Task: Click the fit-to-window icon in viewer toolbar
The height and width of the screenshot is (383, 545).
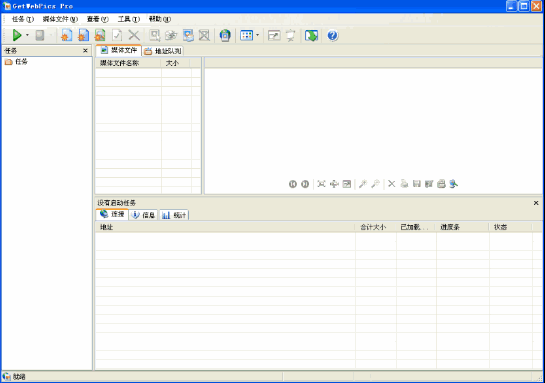Action: tap(322, 184)
